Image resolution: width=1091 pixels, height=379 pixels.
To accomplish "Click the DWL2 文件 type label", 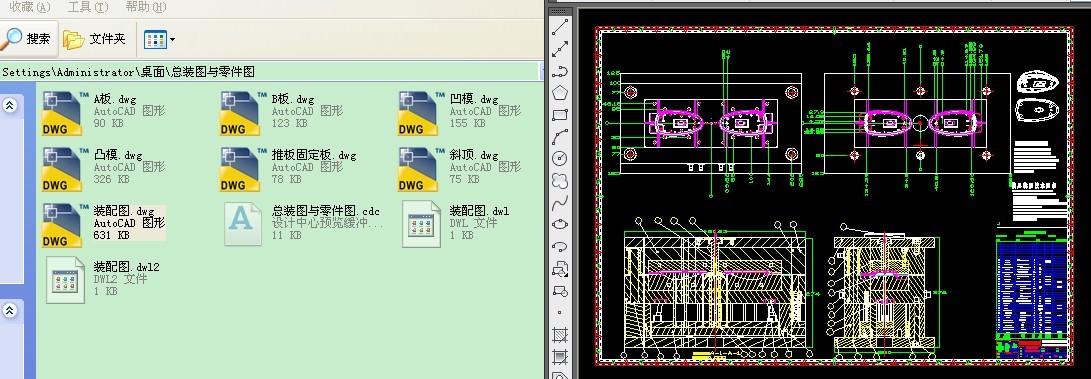I will click(120, 279).
